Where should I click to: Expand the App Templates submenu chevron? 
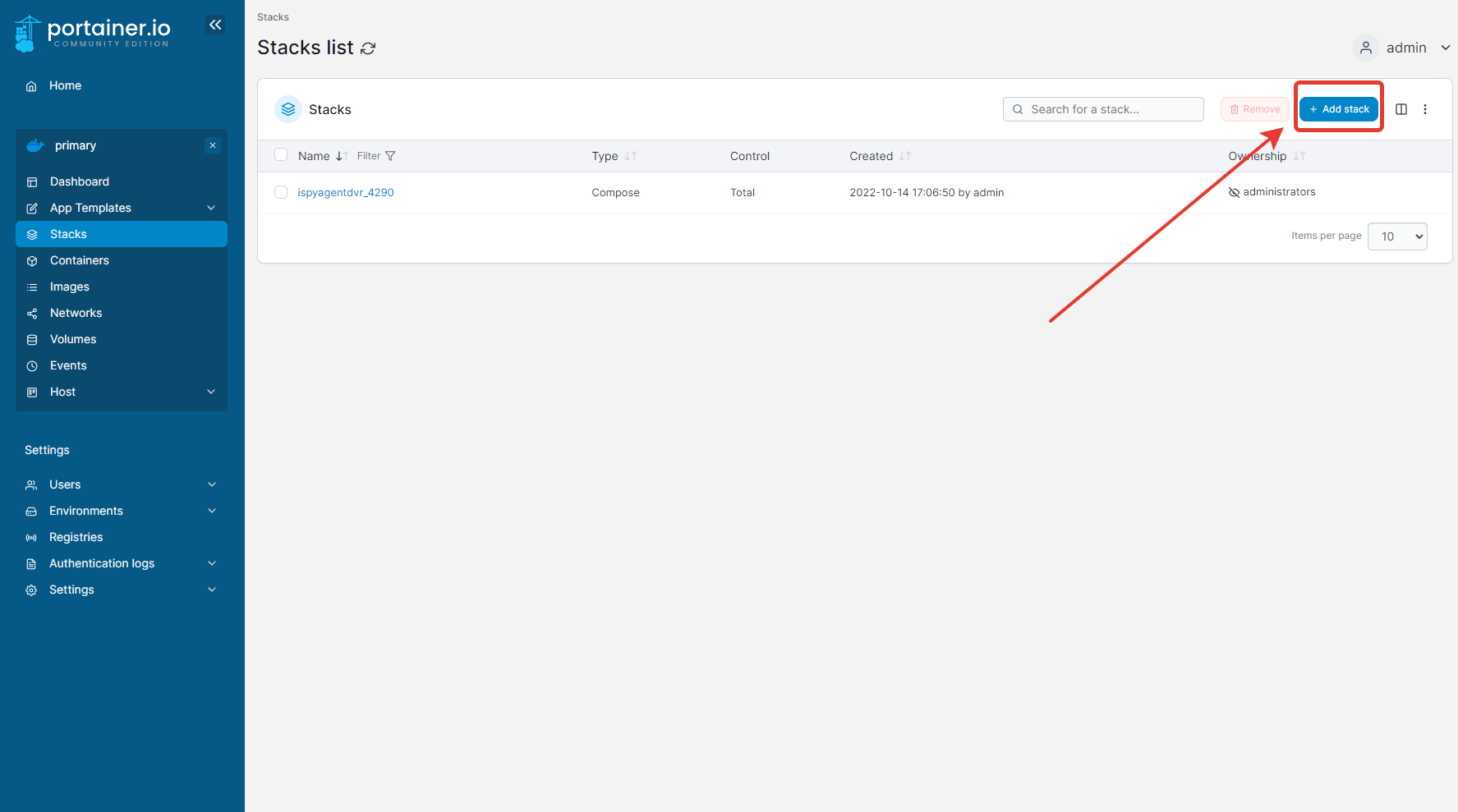click(211, 208)
